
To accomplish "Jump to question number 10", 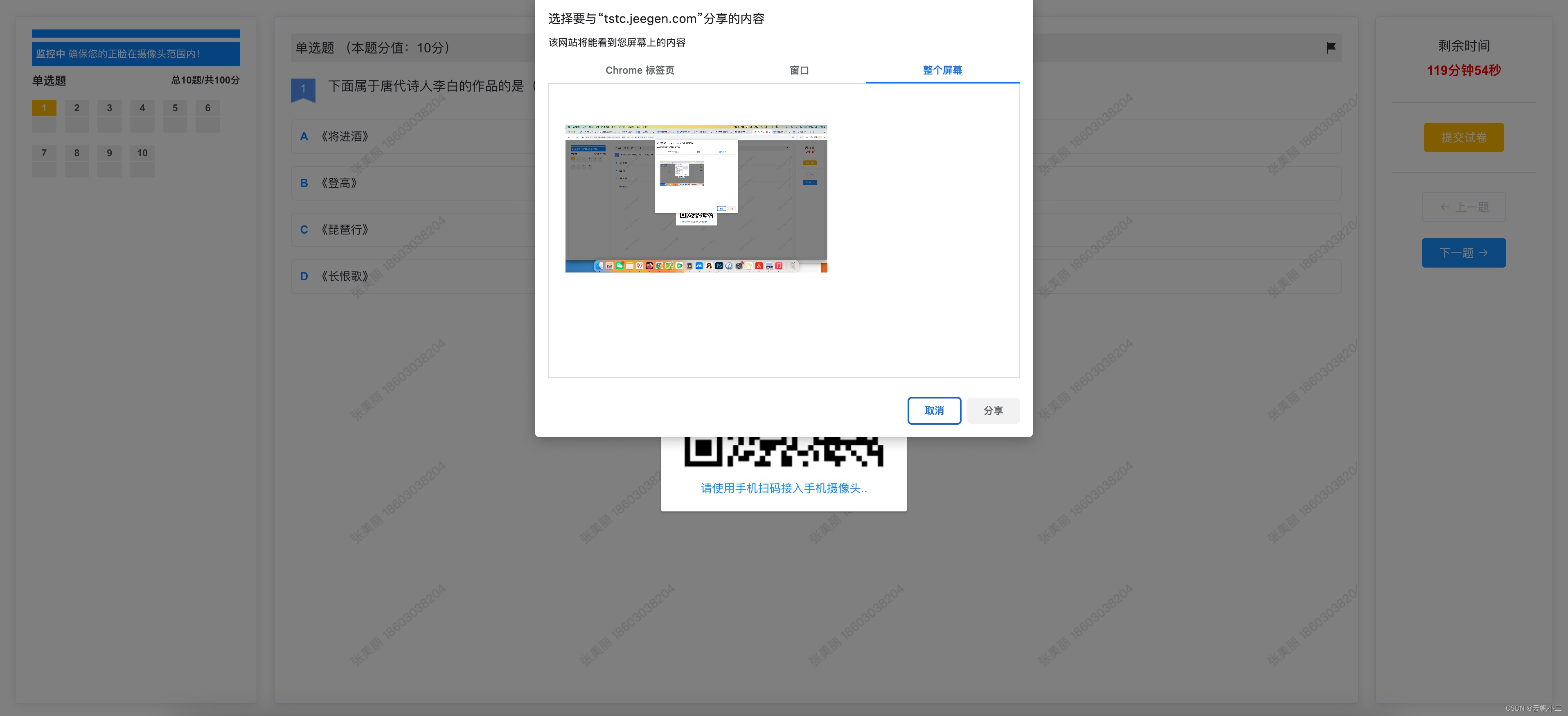I will point(142,153).
